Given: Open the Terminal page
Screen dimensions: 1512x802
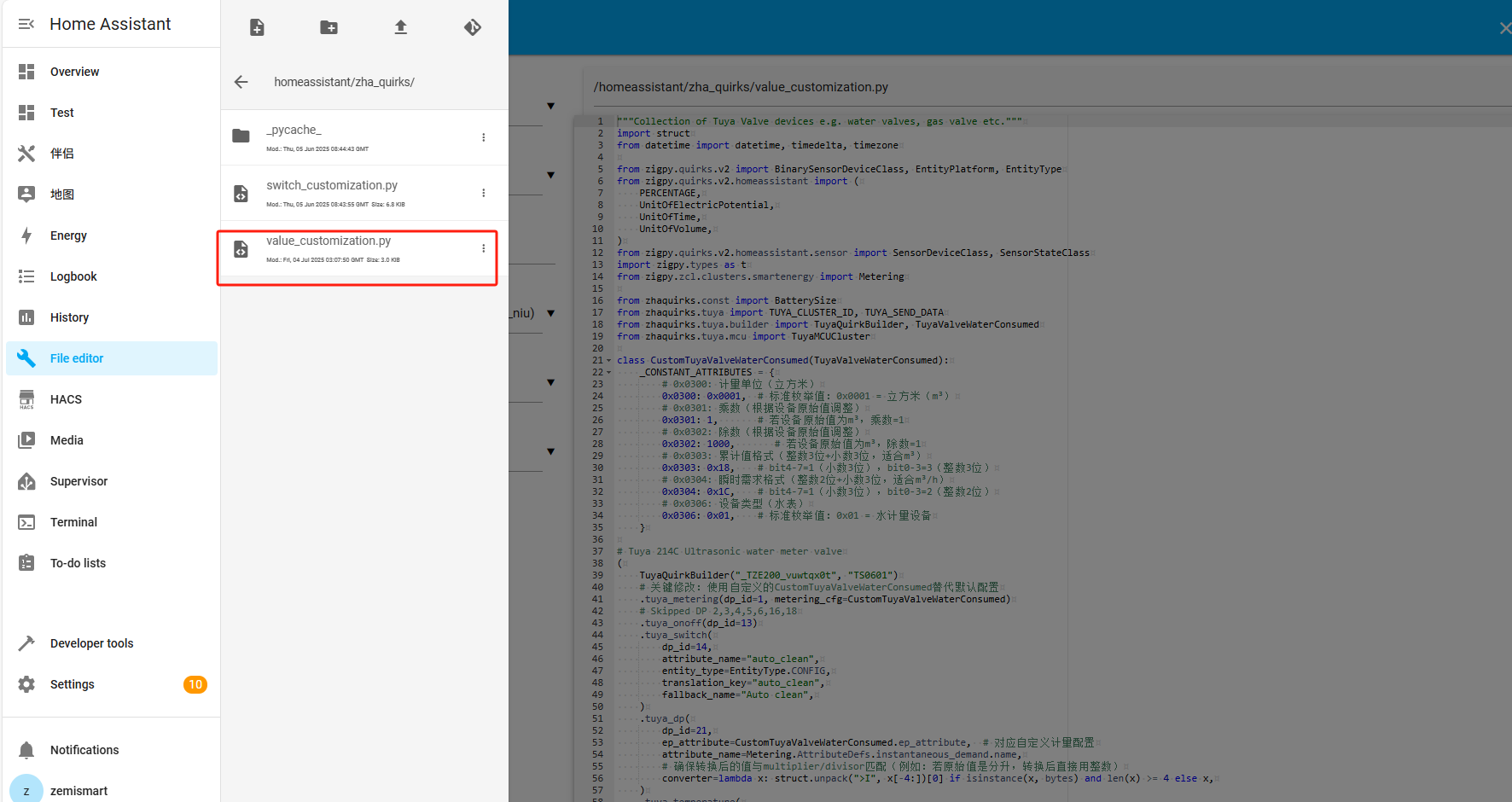Looking at the screenshot, I should tap(73, 522).
